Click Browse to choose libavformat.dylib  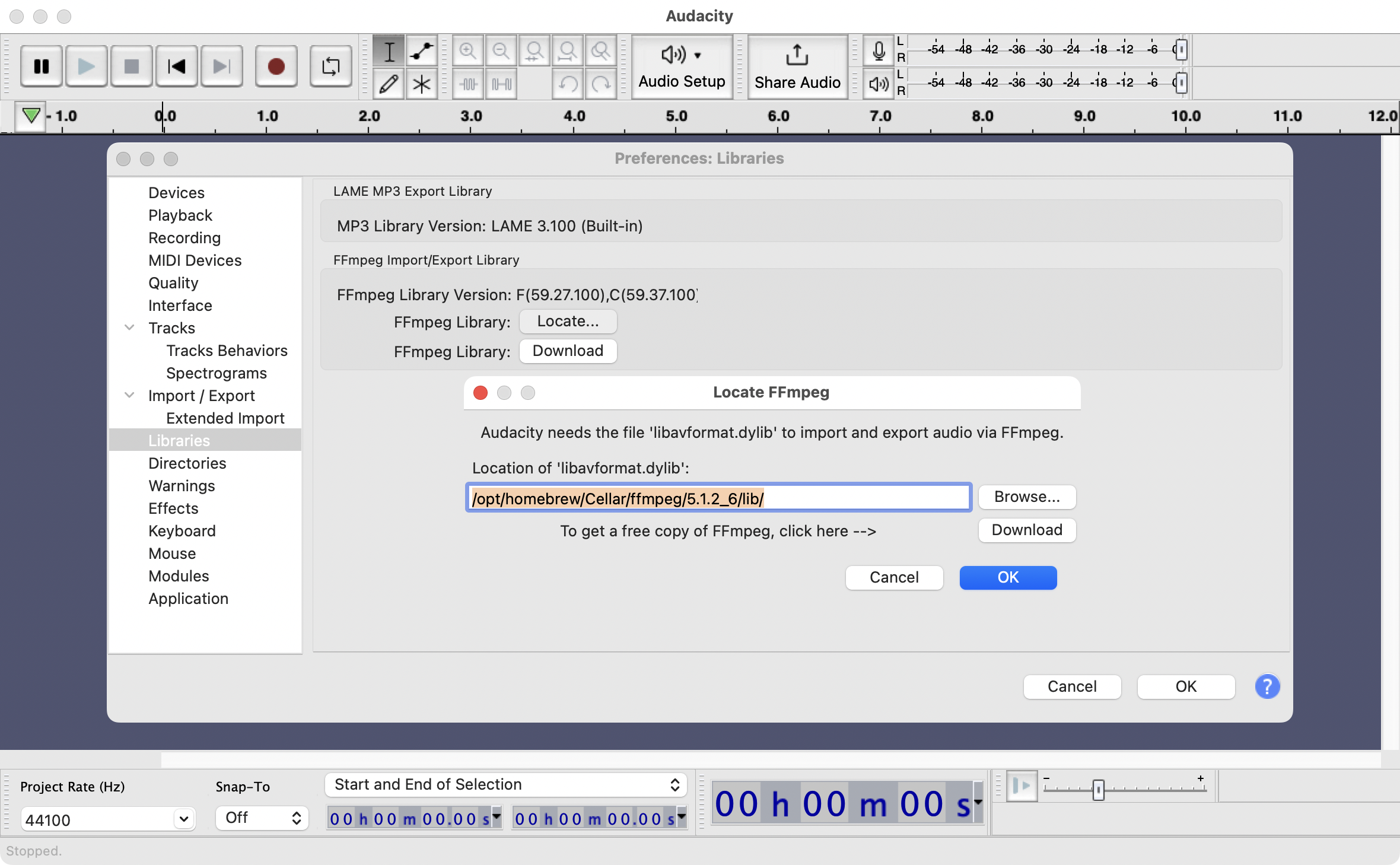(x=1026, y=497)
